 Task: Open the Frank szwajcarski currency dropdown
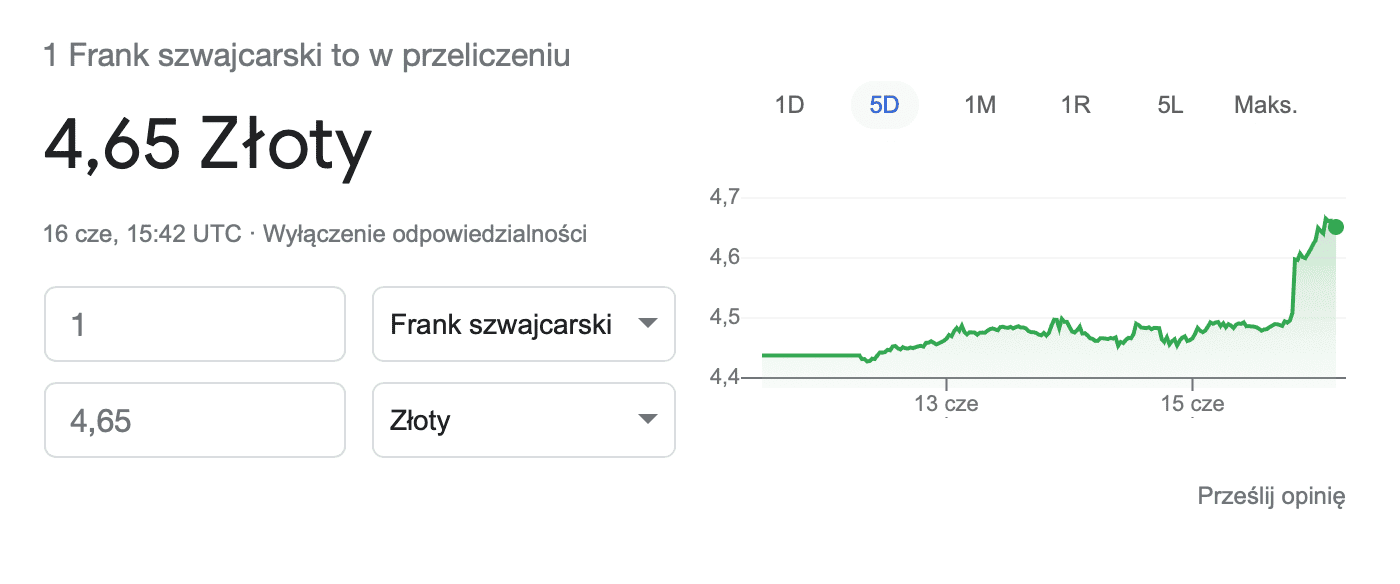pyautogui.click(x=524, y=324)
